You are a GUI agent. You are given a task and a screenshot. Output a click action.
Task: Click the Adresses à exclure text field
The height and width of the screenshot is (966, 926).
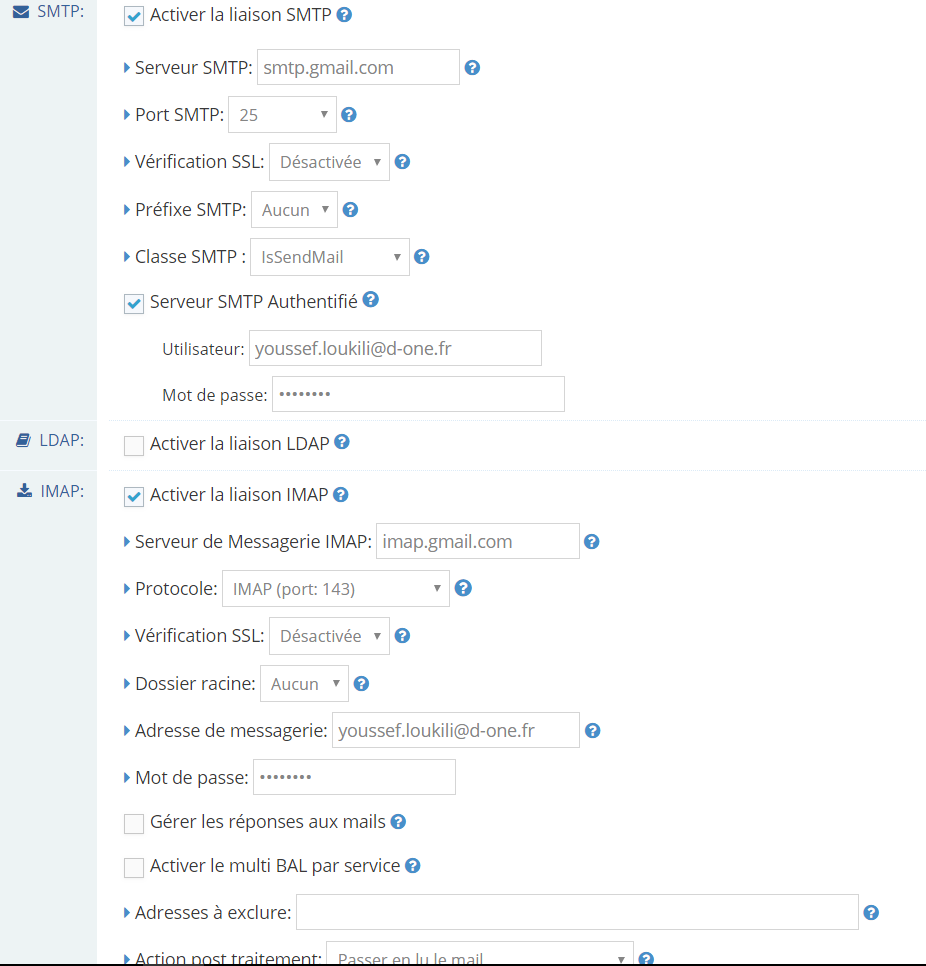[577, 913]
